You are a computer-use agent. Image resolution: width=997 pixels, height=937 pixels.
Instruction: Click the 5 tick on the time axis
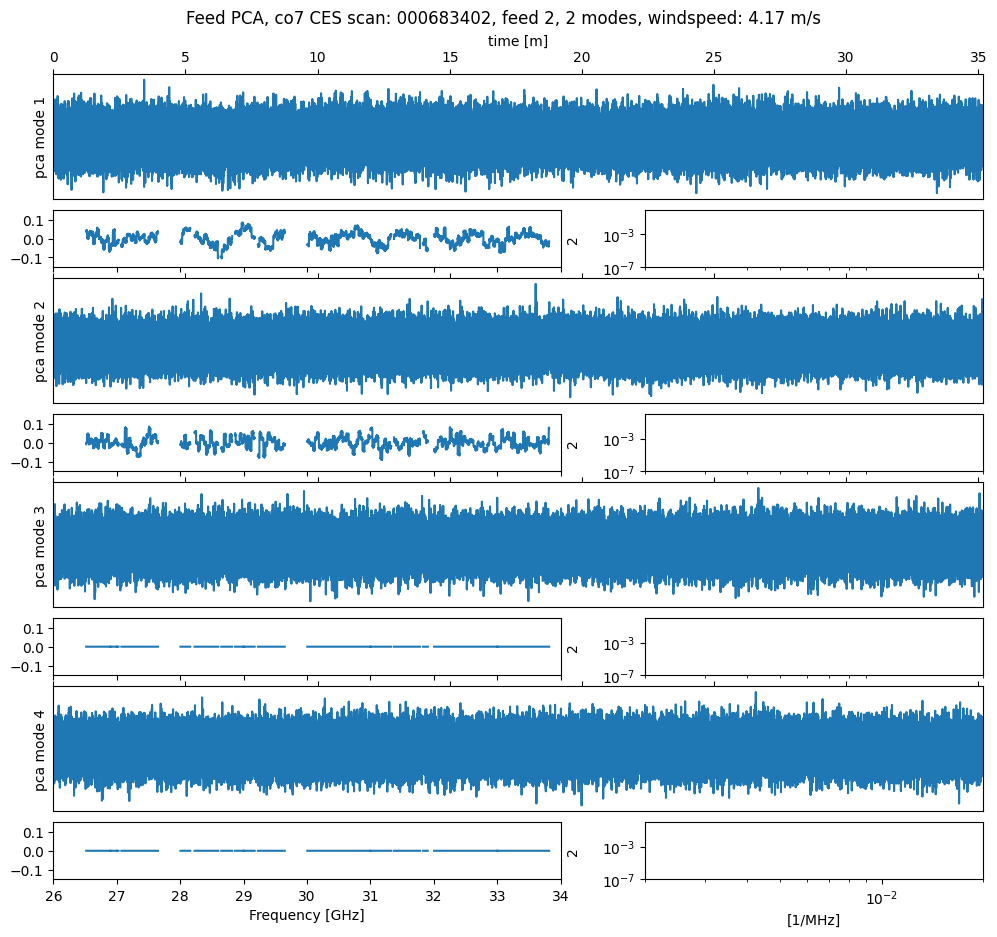point(185,59)
